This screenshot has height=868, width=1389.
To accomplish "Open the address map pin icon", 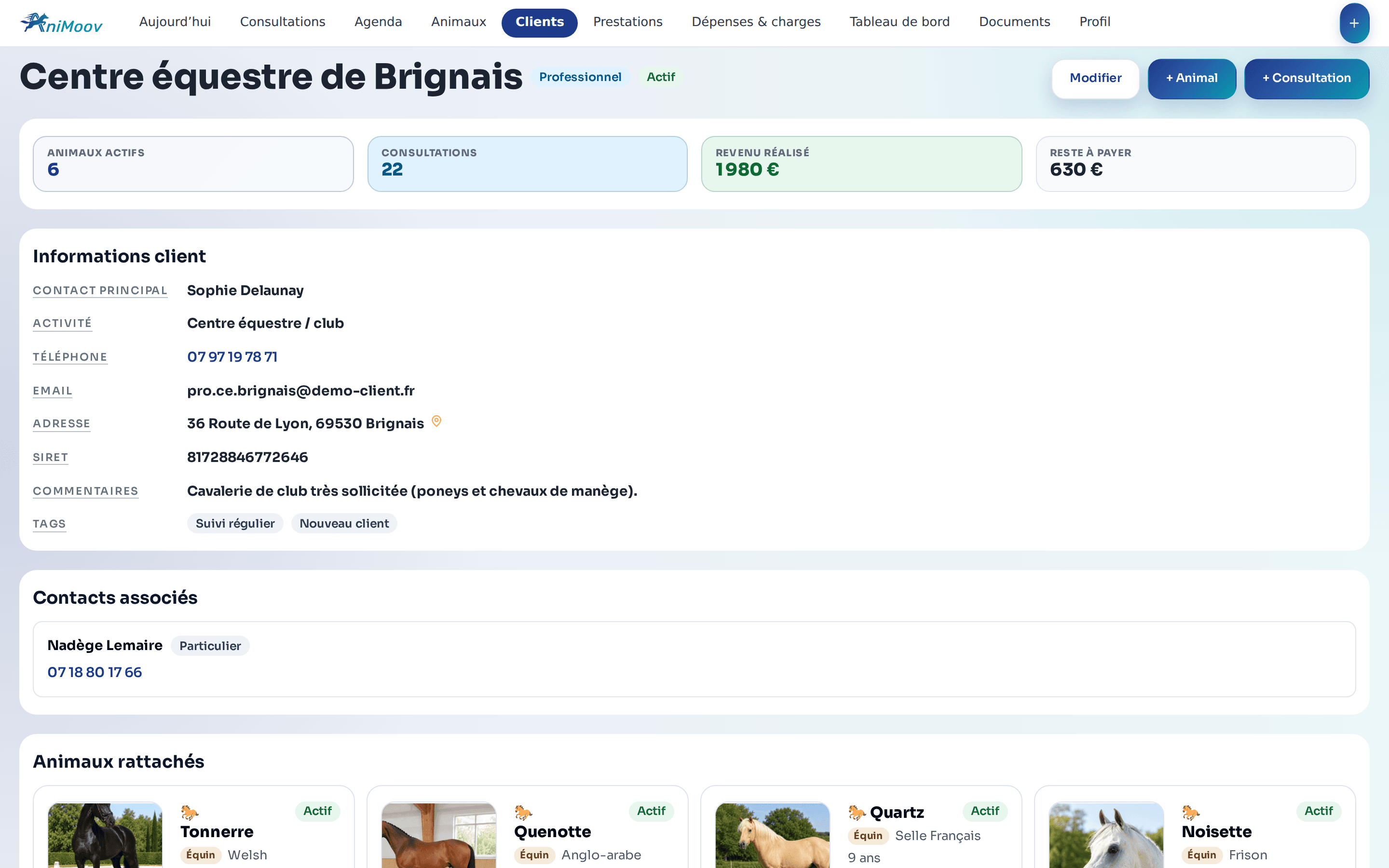I will click(x=436, y=421).
